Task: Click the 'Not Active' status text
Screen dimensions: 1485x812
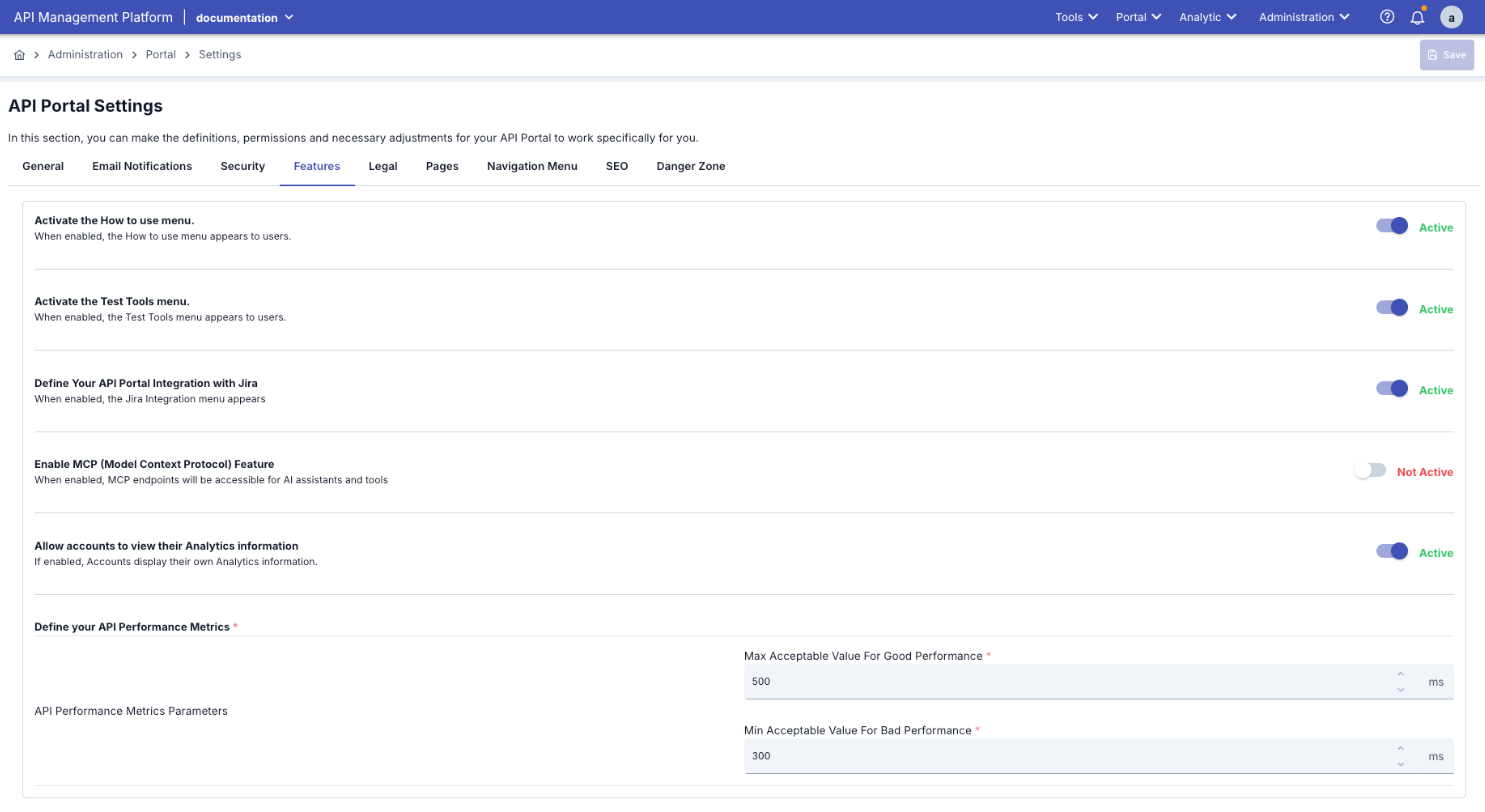Action: (x=1425, y=472)
